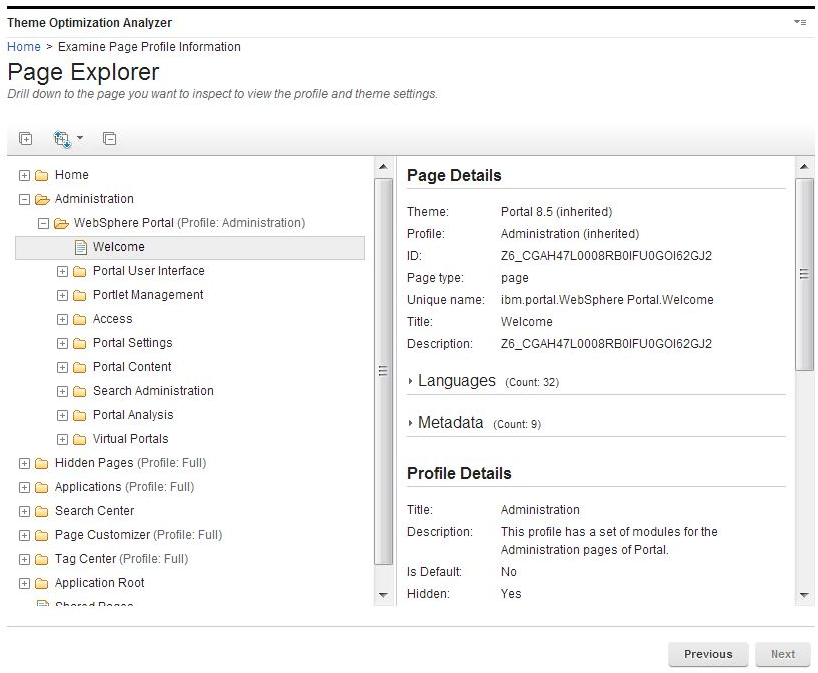818x673 pixels.
Task: Expand the Search Center node
Action: (x=24, y=511)
